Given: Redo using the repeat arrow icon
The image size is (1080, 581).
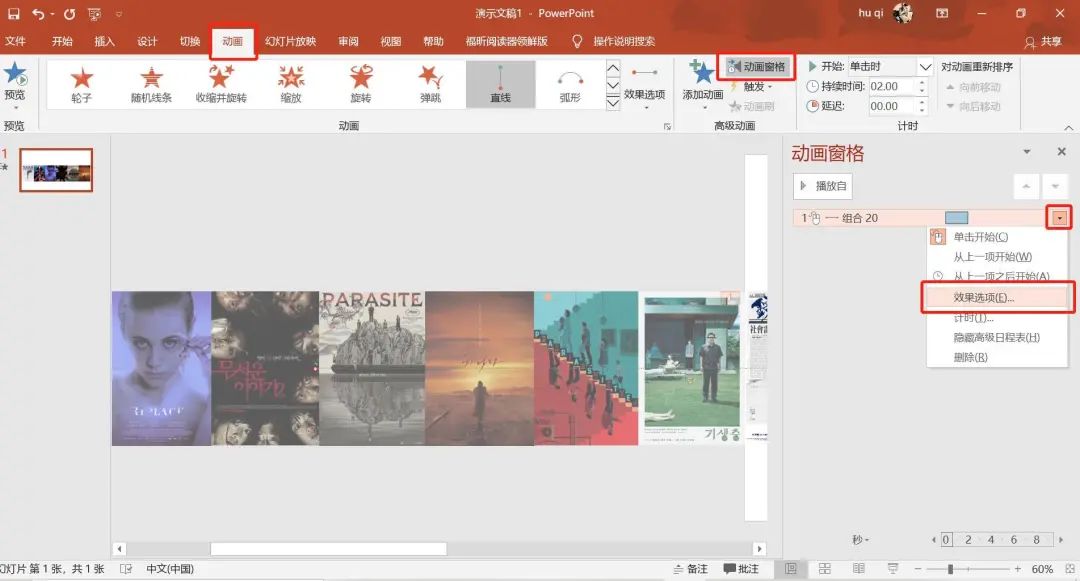Looking at the screenshot, I should point(69,13).
